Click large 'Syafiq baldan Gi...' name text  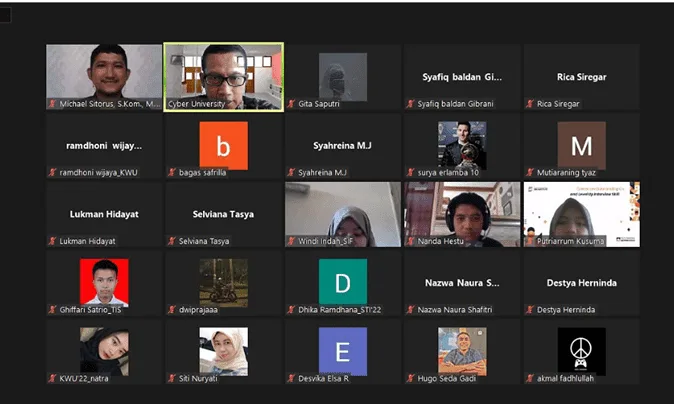coord(462,77)
